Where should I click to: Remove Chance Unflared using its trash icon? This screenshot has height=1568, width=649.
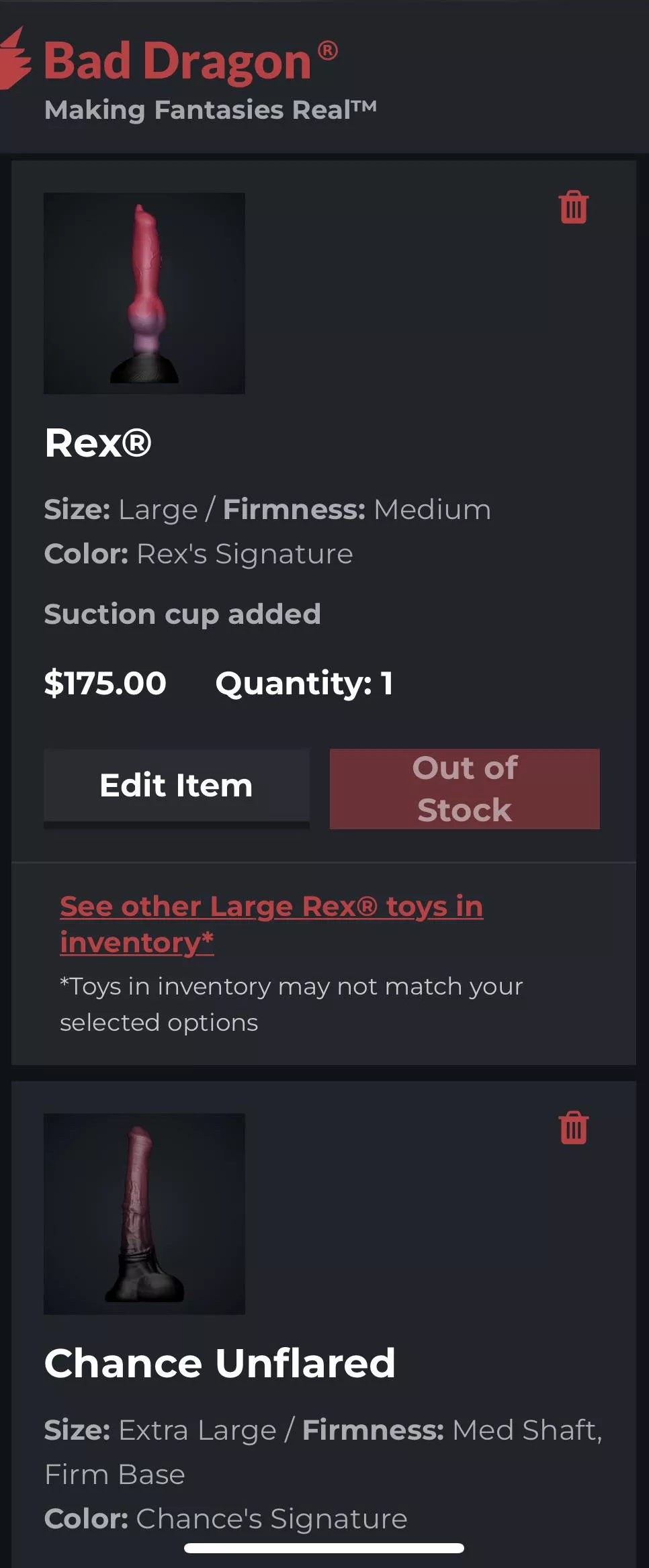(x=573, y=1127)
